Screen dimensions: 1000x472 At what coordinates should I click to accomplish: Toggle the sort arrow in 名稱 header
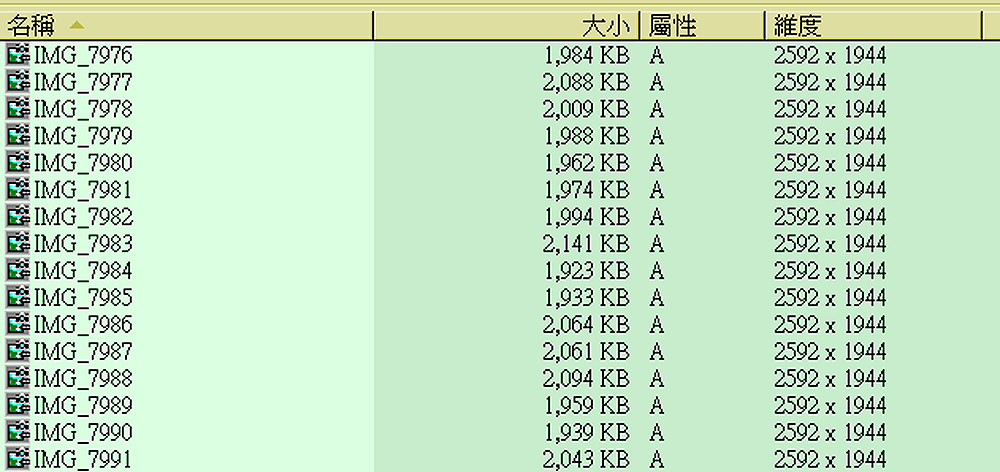77,26
